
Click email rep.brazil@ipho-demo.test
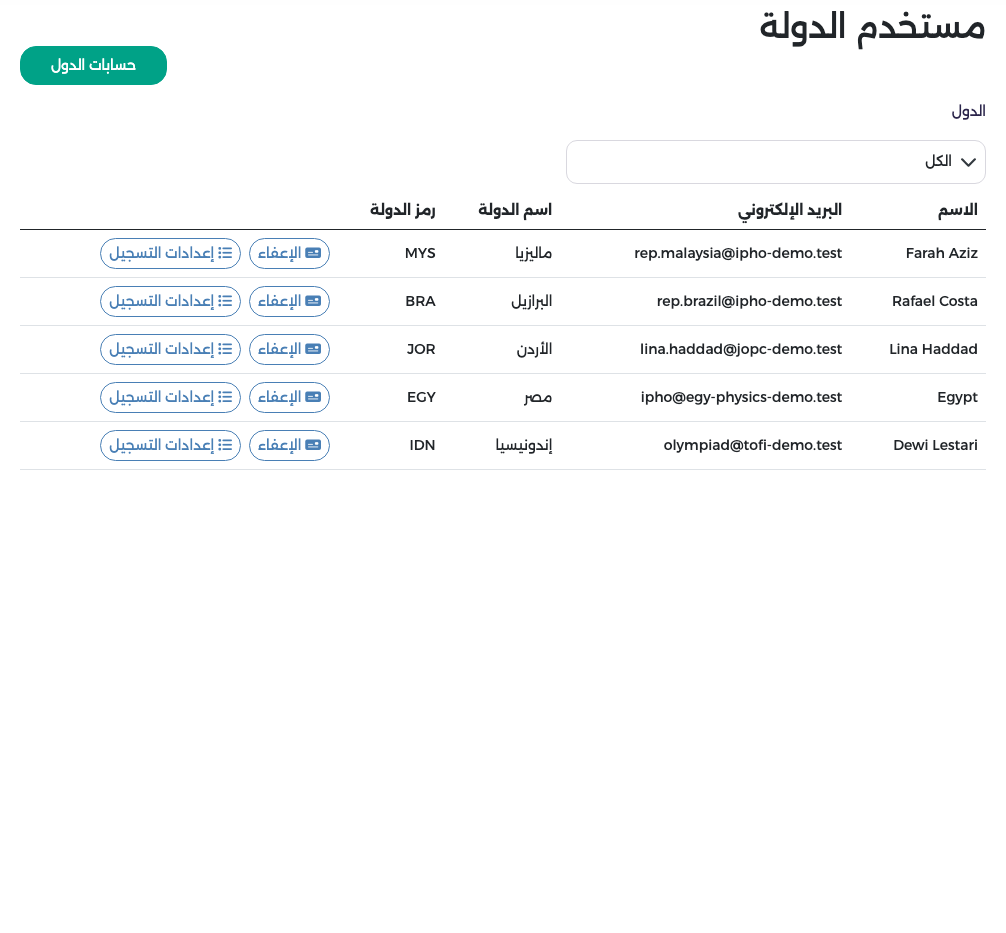tap(749, 302)
